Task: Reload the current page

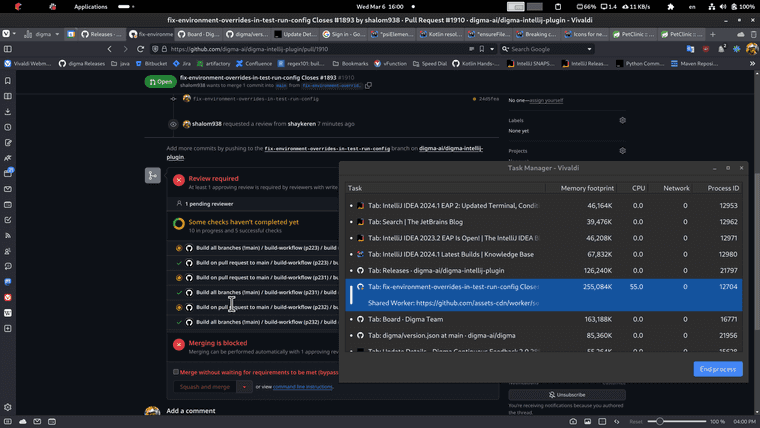Action: point(140,49)
